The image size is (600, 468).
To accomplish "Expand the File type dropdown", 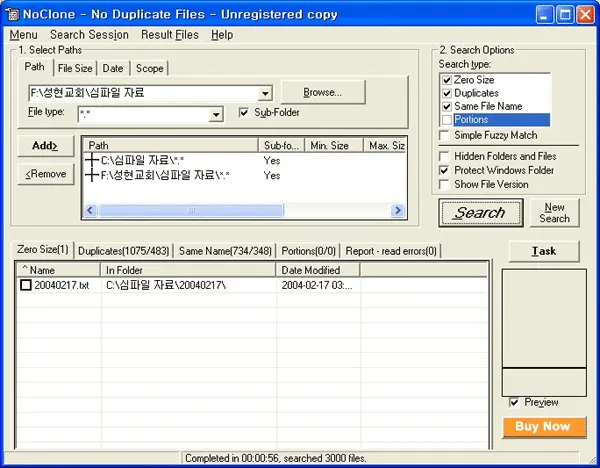I will pos(216,115).
